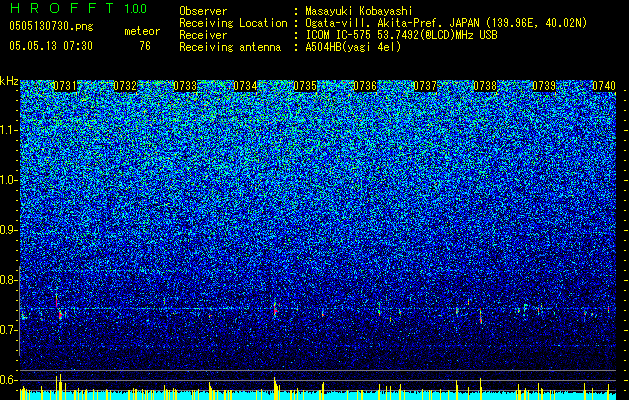Click the 1.1 frequency axis label
Viewport: 629px width, 400px height.
[x=9, y=130]
